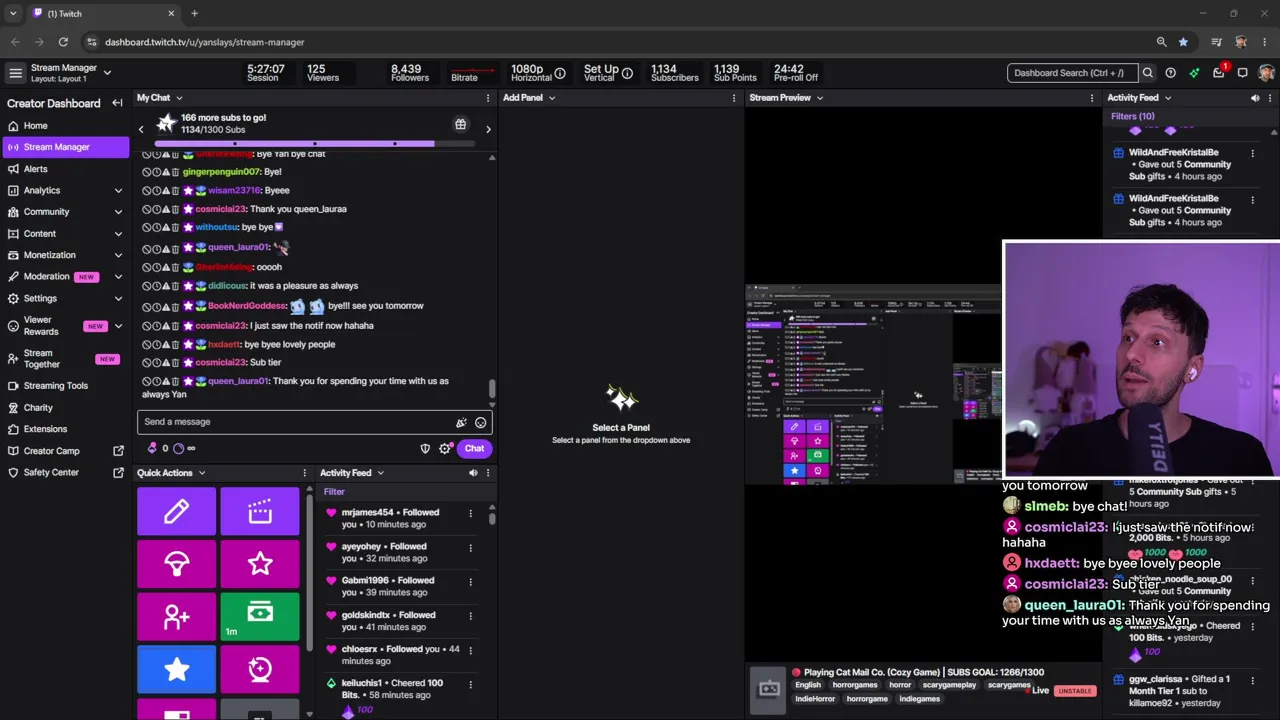This screenshot has height=720, width=1280.
Task: Click the green ad-break quick action tile labeled 1m
Action: point(260,617)
